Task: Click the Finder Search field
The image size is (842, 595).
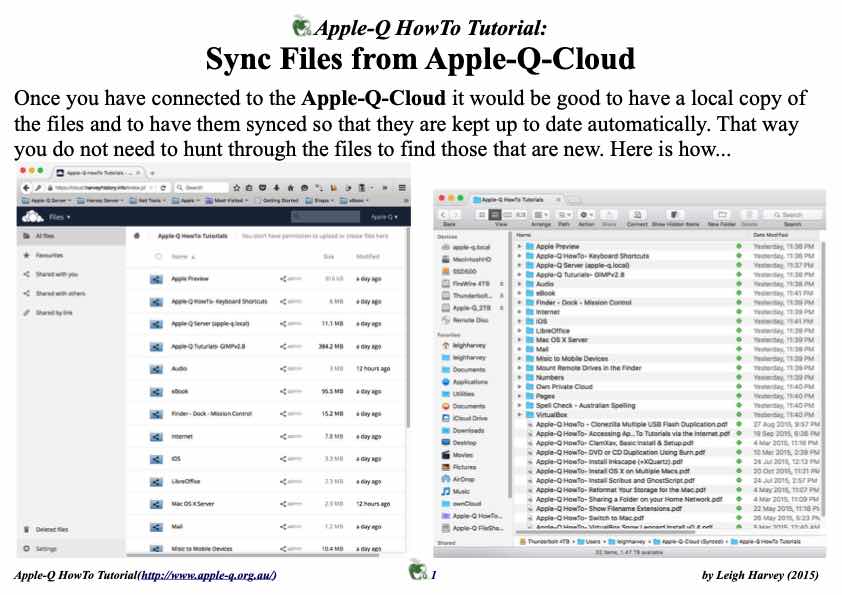Action: pyautogui.click(x=792, y=215)
